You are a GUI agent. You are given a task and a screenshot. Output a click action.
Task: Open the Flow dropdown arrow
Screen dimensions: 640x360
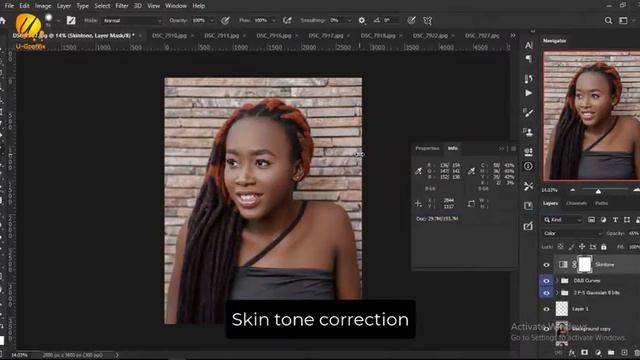point(273,20)
